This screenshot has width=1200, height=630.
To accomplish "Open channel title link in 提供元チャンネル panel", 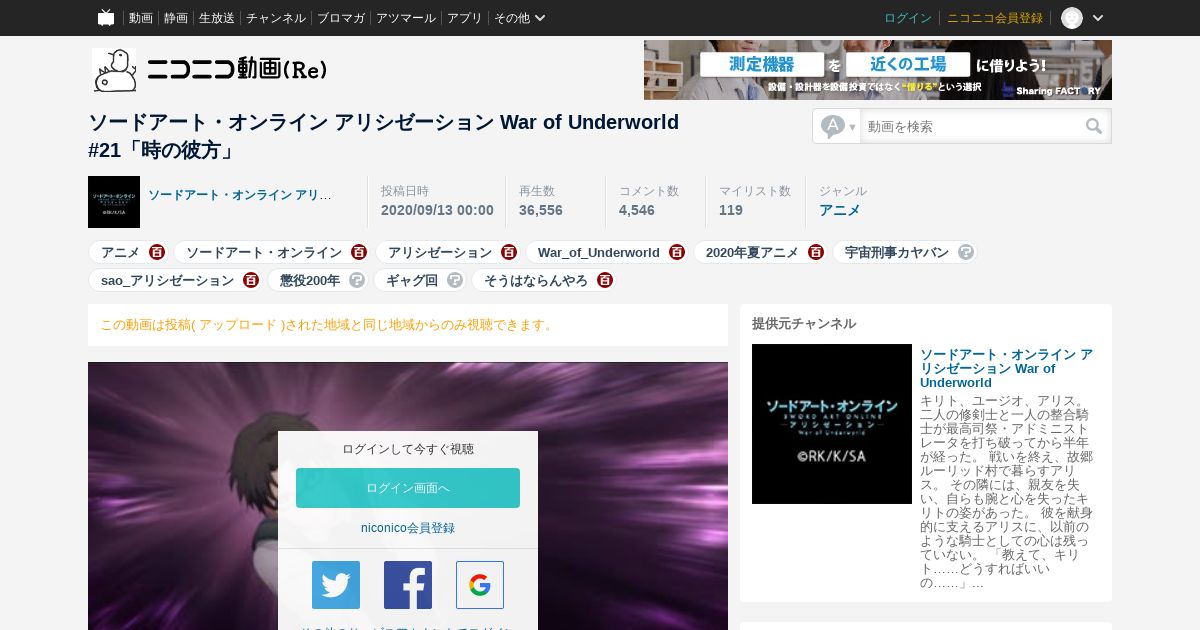I will (x=1006, y=368).
